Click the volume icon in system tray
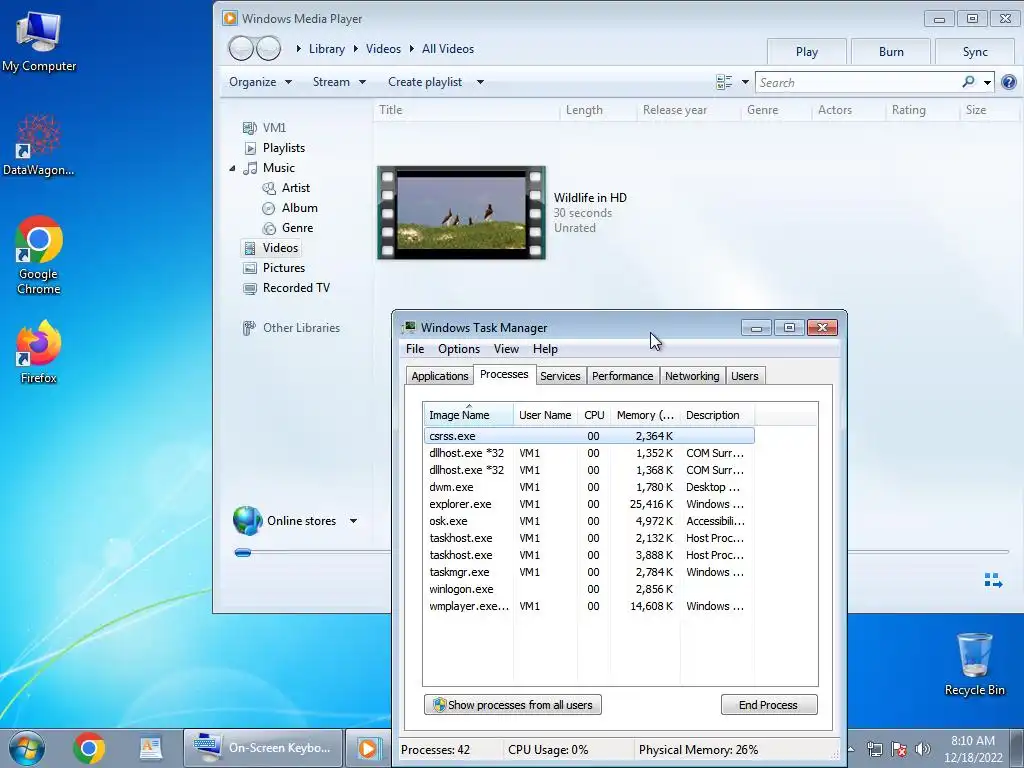The width and height of the screenshot is (1024, 768). point(923,749)
